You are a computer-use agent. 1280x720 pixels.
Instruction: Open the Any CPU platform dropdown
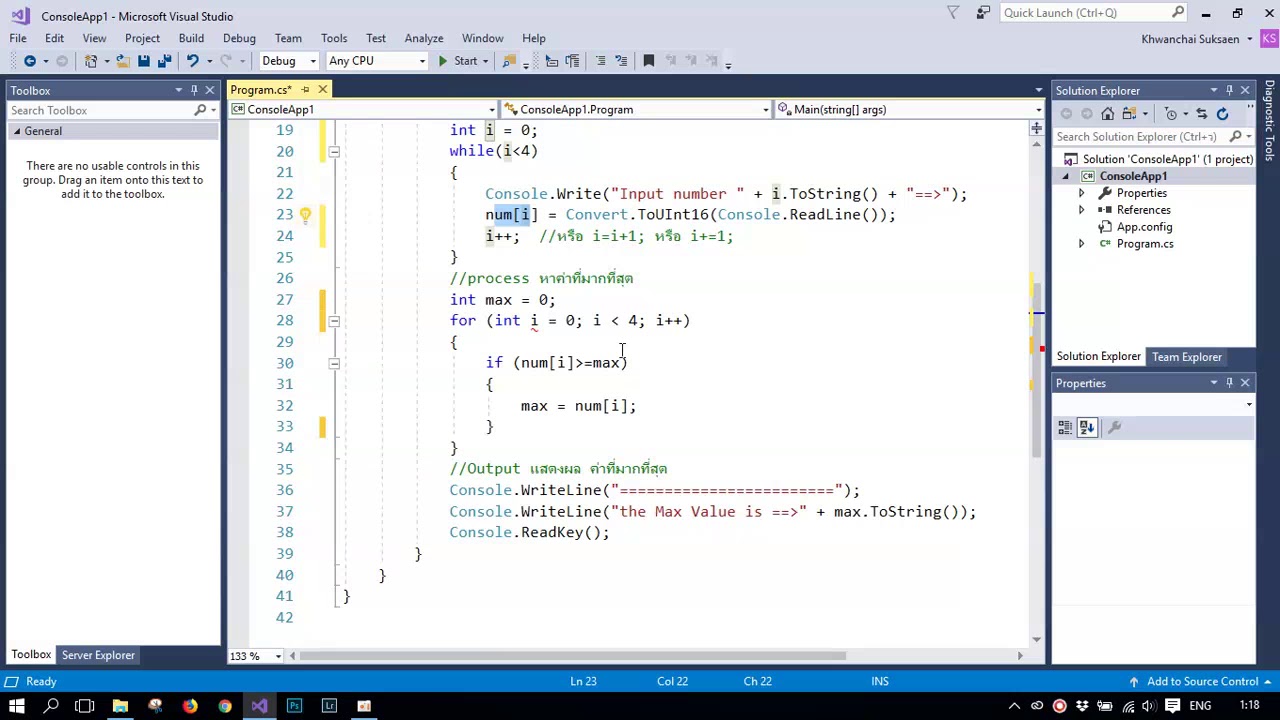tap(376, 61)
